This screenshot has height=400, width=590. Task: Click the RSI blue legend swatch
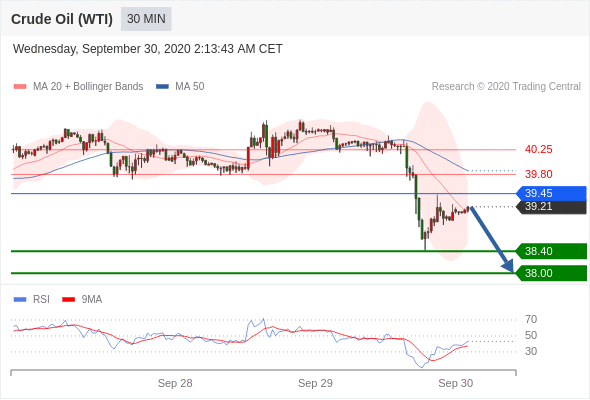coord(20,300)
